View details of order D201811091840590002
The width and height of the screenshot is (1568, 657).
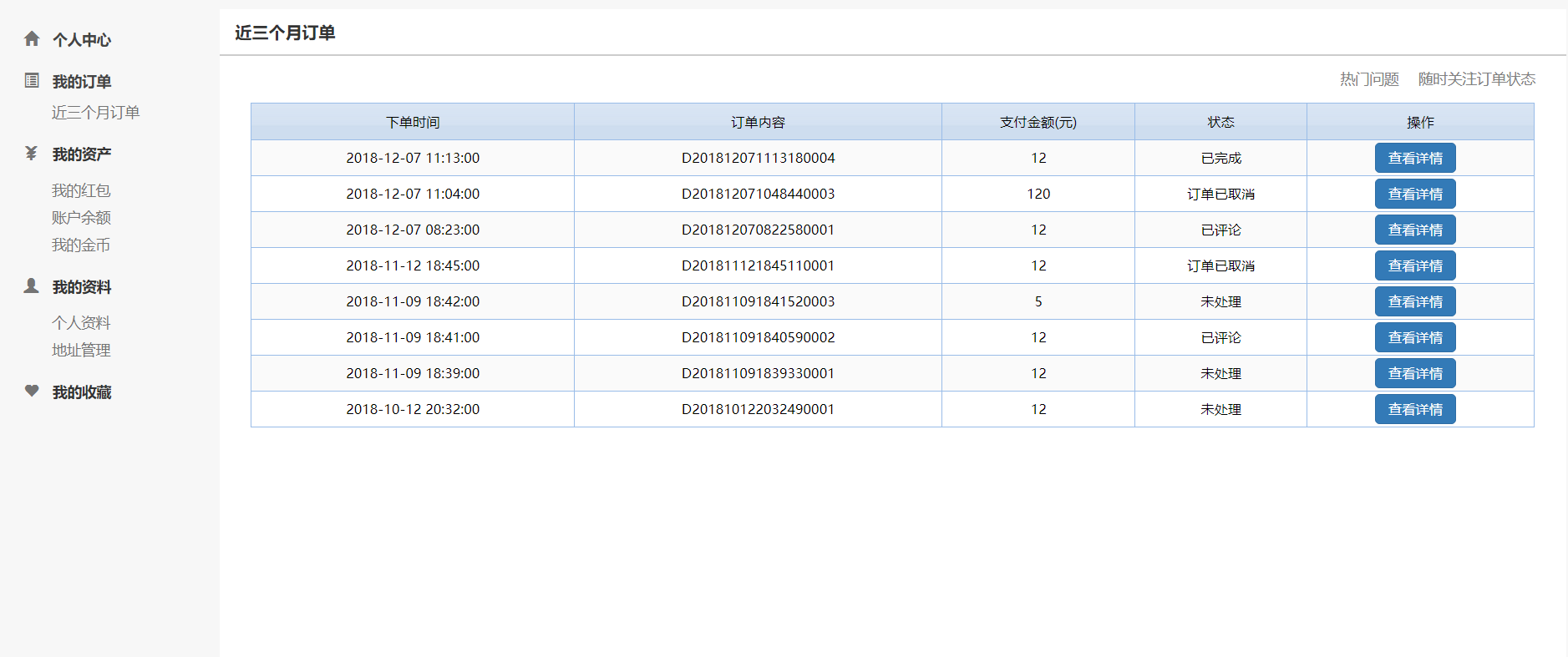[x=1415, y=337]
